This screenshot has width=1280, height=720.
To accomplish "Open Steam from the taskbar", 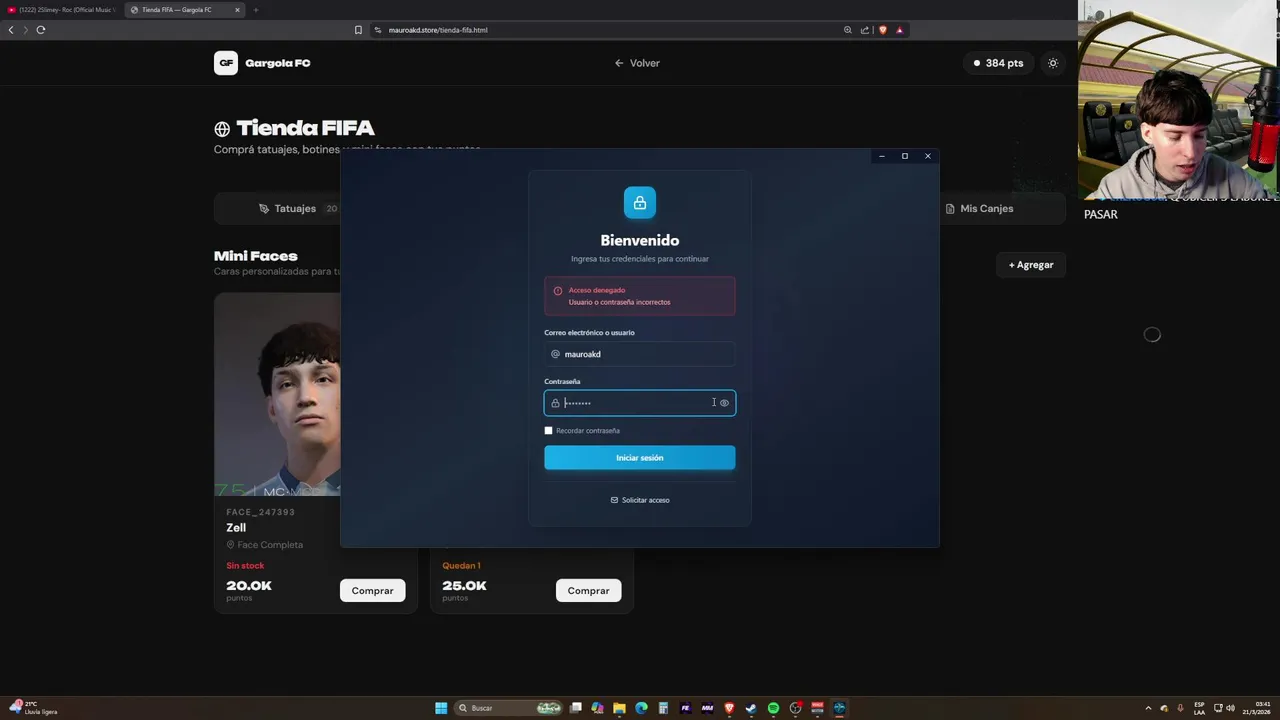I will (x=751, y=708).
